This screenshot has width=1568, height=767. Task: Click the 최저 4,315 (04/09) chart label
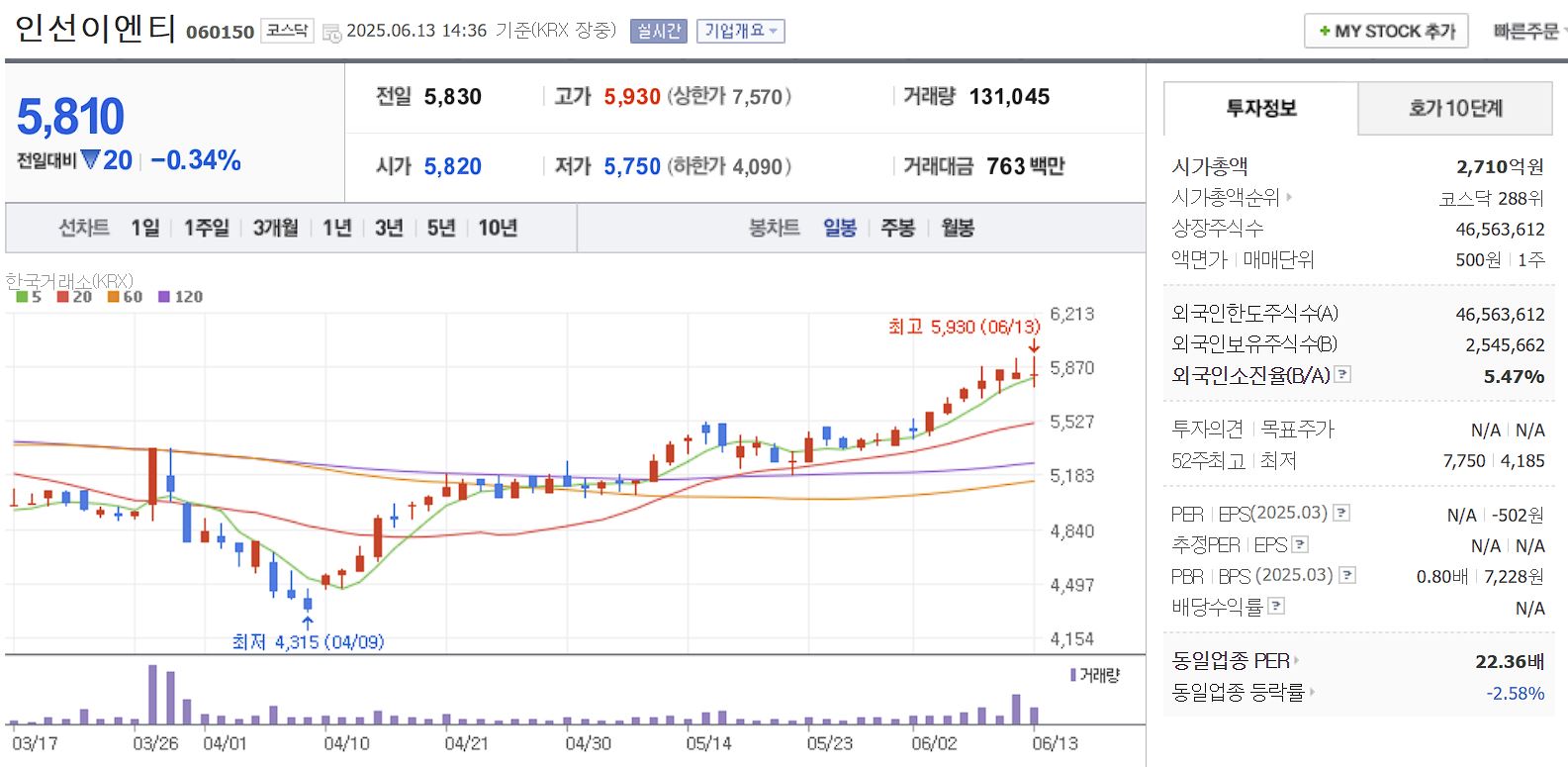point(308,641)
